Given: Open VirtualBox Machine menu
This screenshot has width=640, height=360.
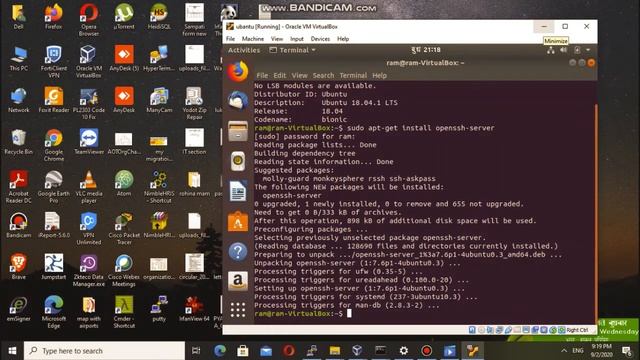Looking at the screenshot, I should tap(253, 39).
